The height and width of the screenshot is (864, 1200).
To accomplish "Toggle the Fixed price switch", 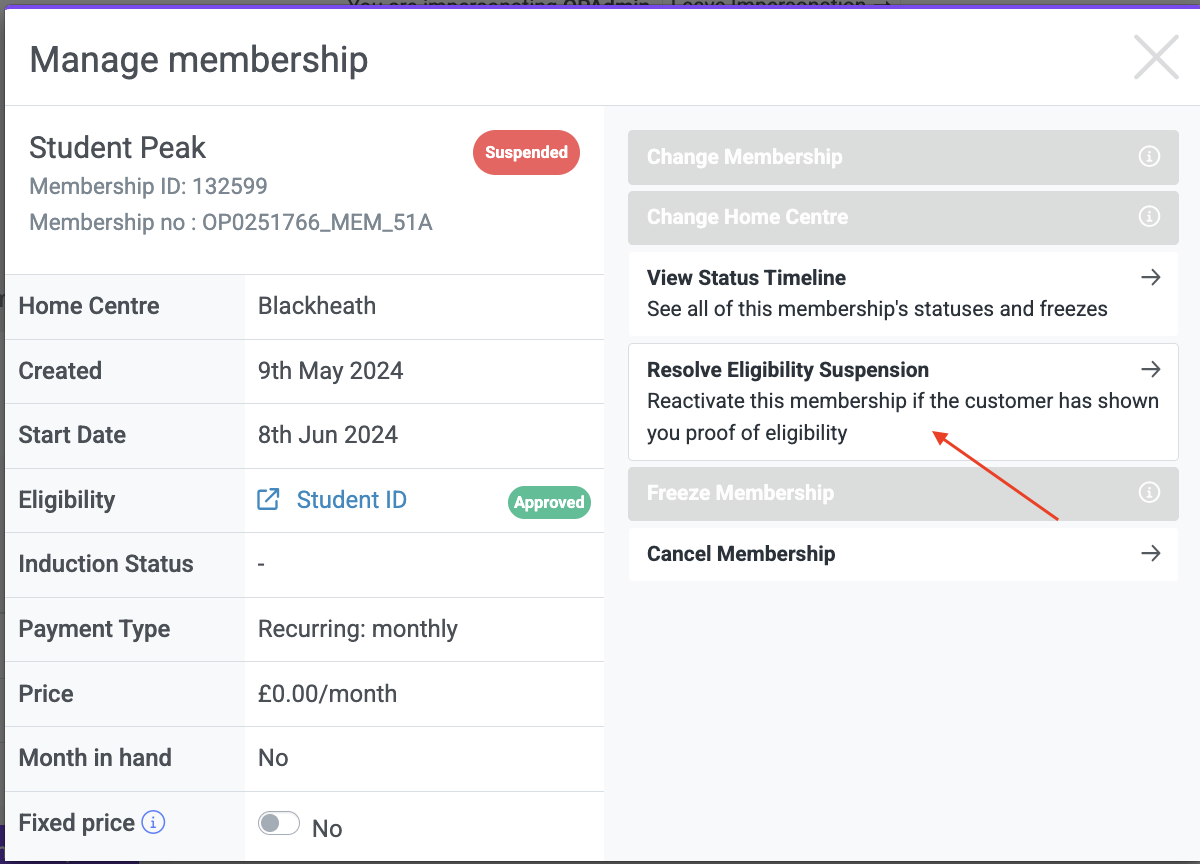I will click(x=279, y=824).
